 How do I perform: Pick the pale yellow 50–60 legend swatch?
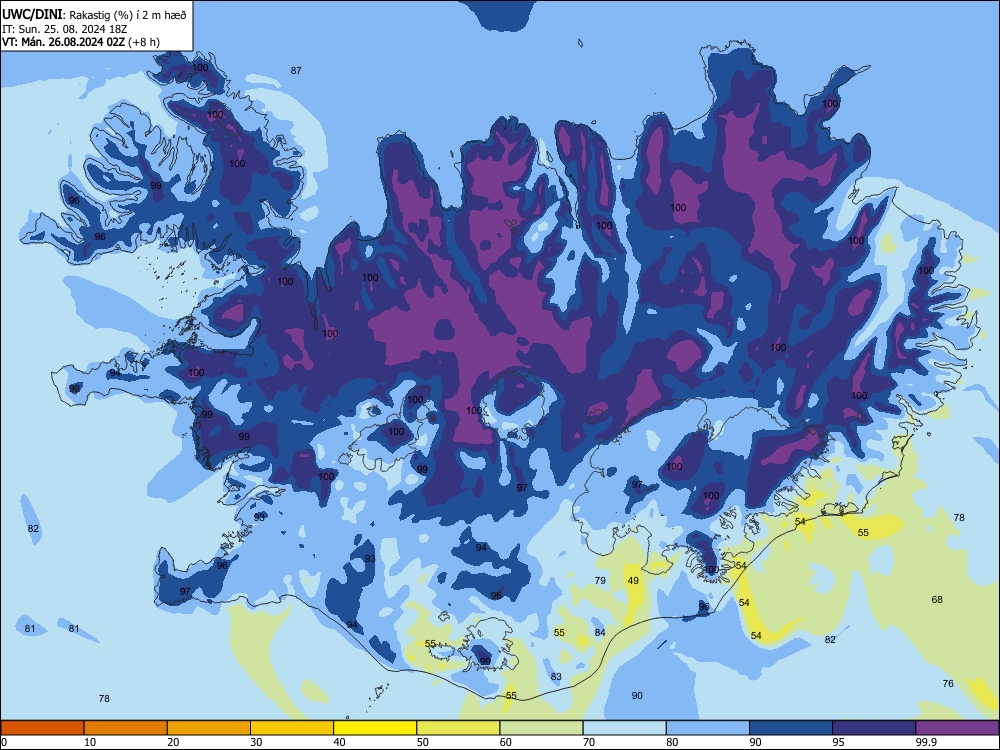pyautogui.click(x=459, y=728)
